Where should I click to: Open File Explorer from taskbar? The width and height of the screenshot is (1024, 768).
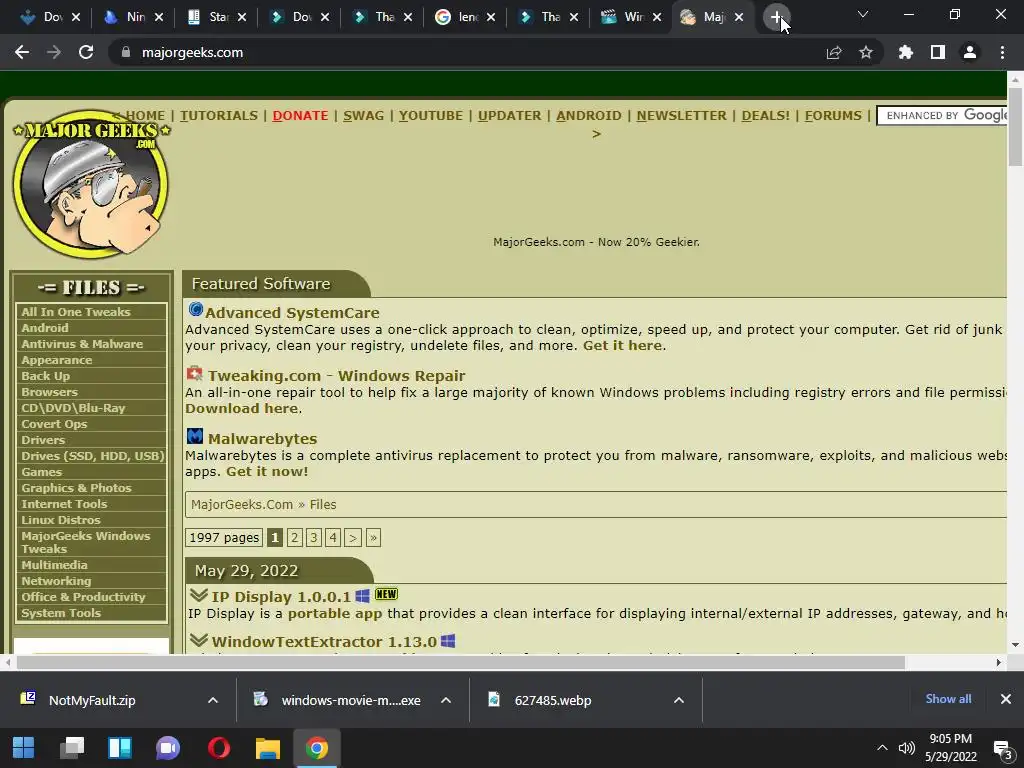pos(268,748)
